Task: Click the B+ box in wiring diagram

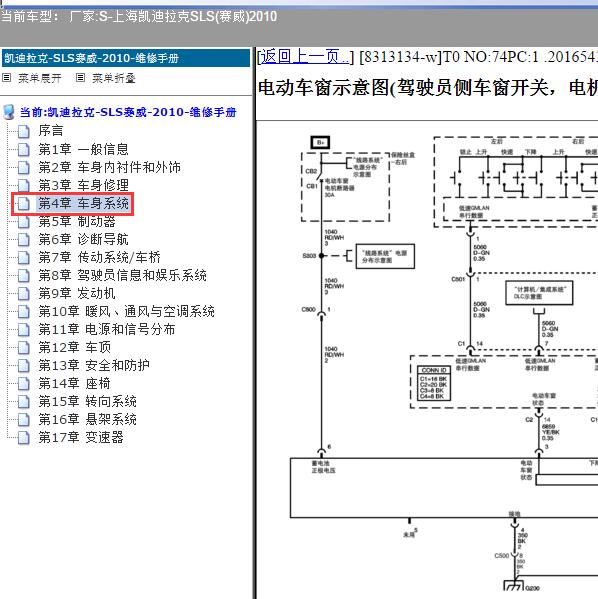Action: point(320,142)
